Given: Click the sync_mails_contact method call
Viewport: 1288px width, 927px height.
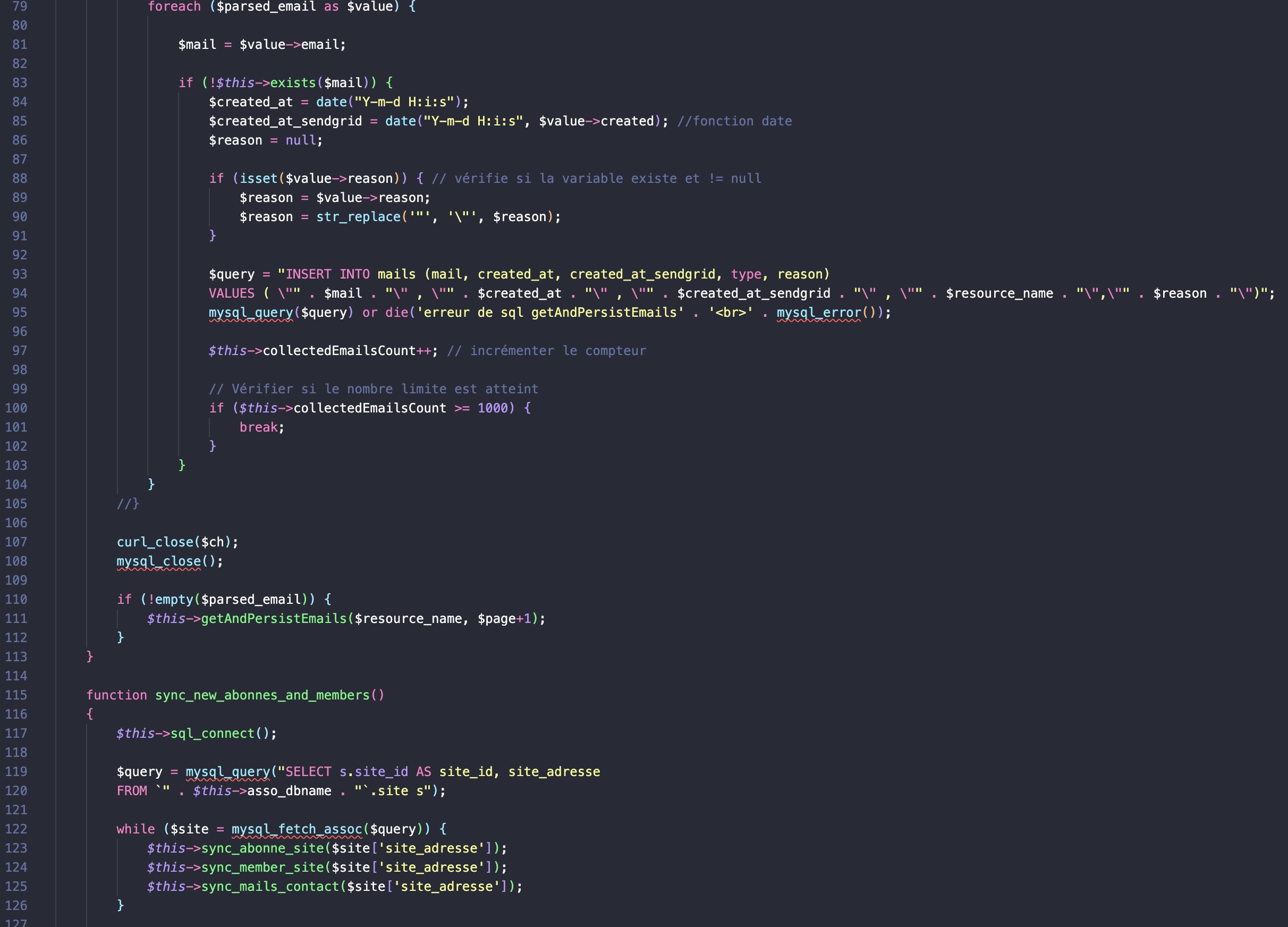Looking at the screenshot, I should point(270,886).
